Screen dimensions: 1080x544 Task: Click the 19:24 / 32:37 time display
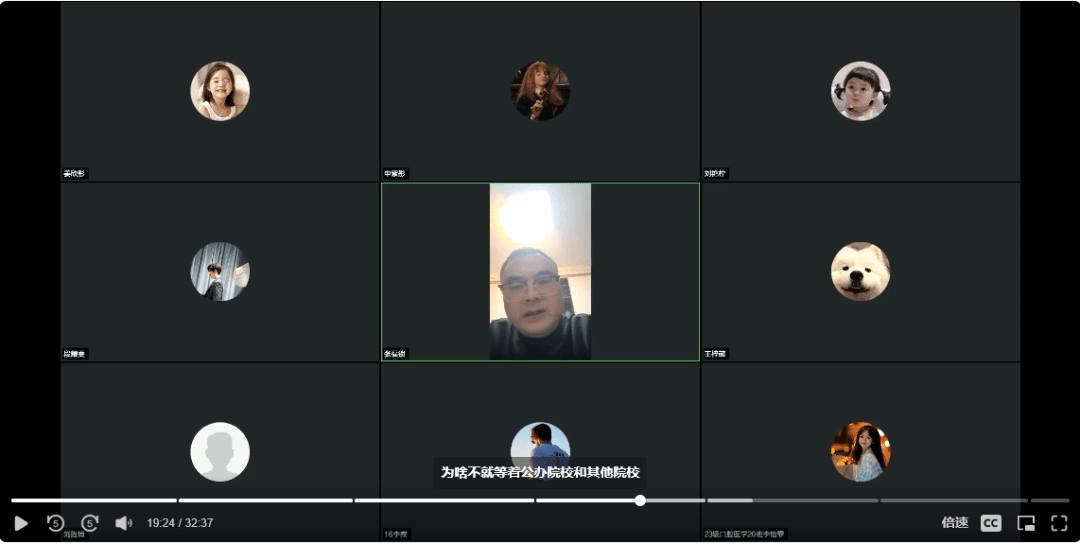(180, 523)
